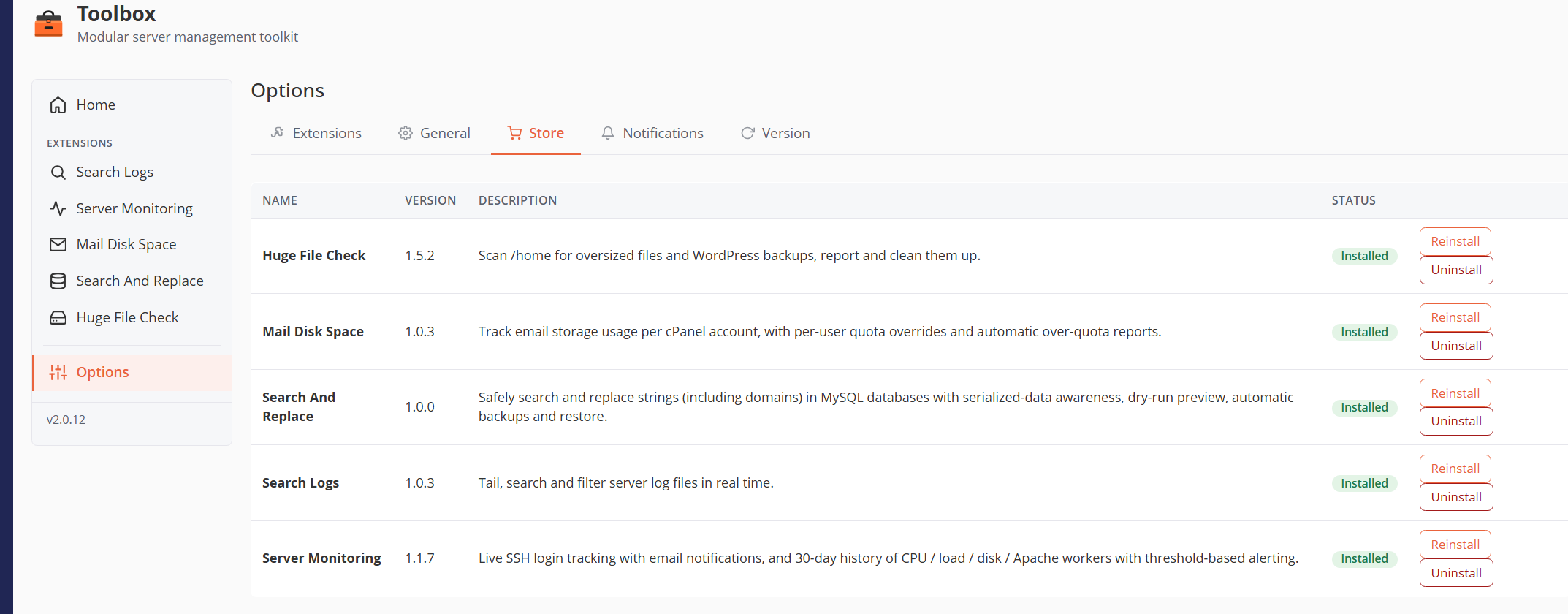Click the Installed badge for Huge File Check
Image resolution: width=1568 pixels, height=614 pixels.
1364,257
